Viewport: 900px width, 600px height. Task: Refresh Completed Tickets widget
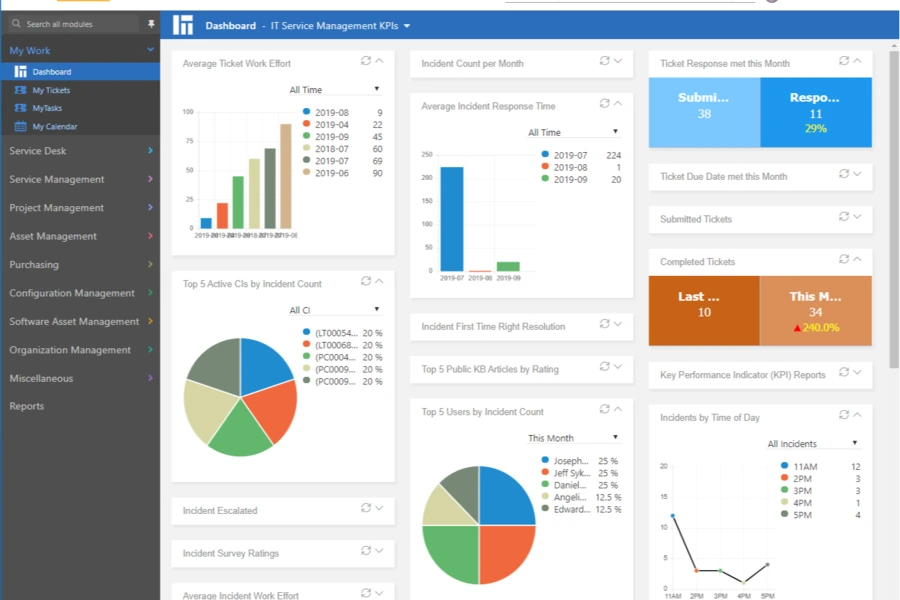tap(844, 259)
